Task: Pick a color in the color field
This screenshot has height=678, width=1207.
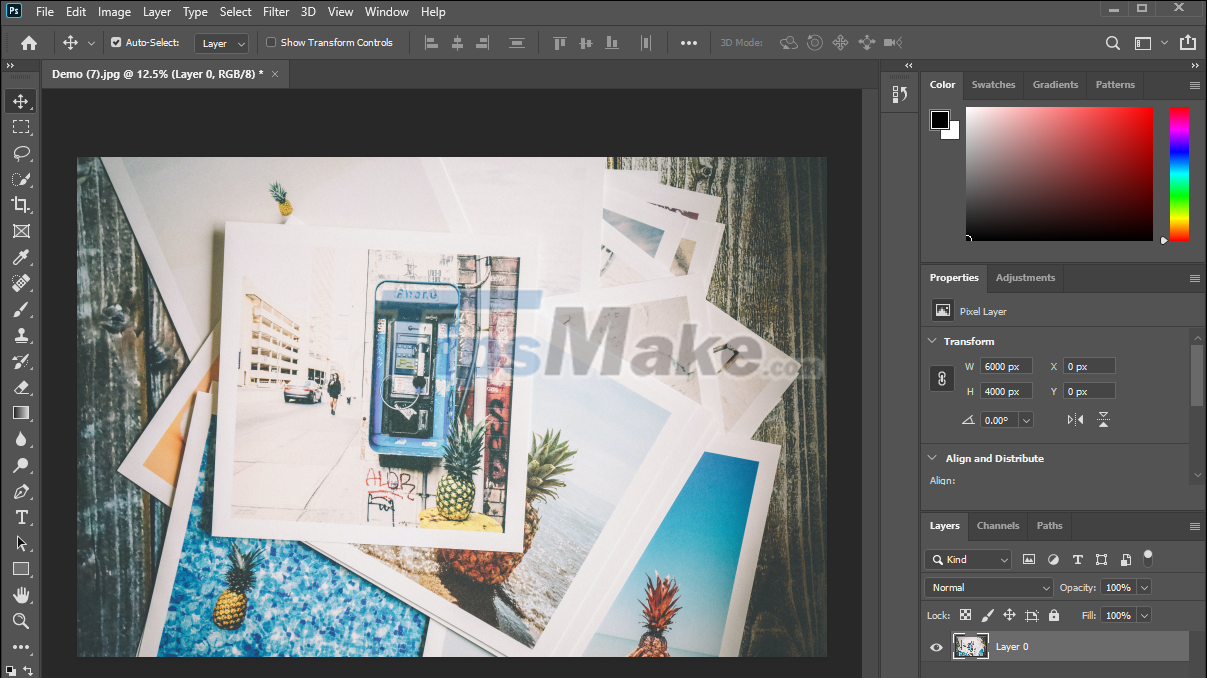Action: pos(1059,174)
